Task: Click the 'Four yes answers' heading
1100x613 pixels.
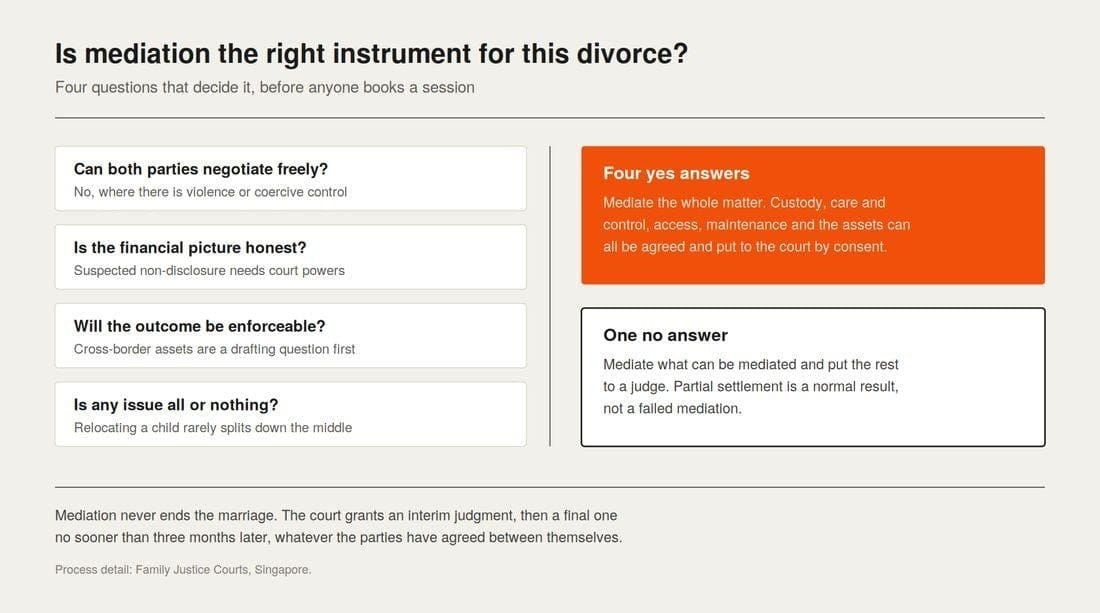Action: [676, 173]
